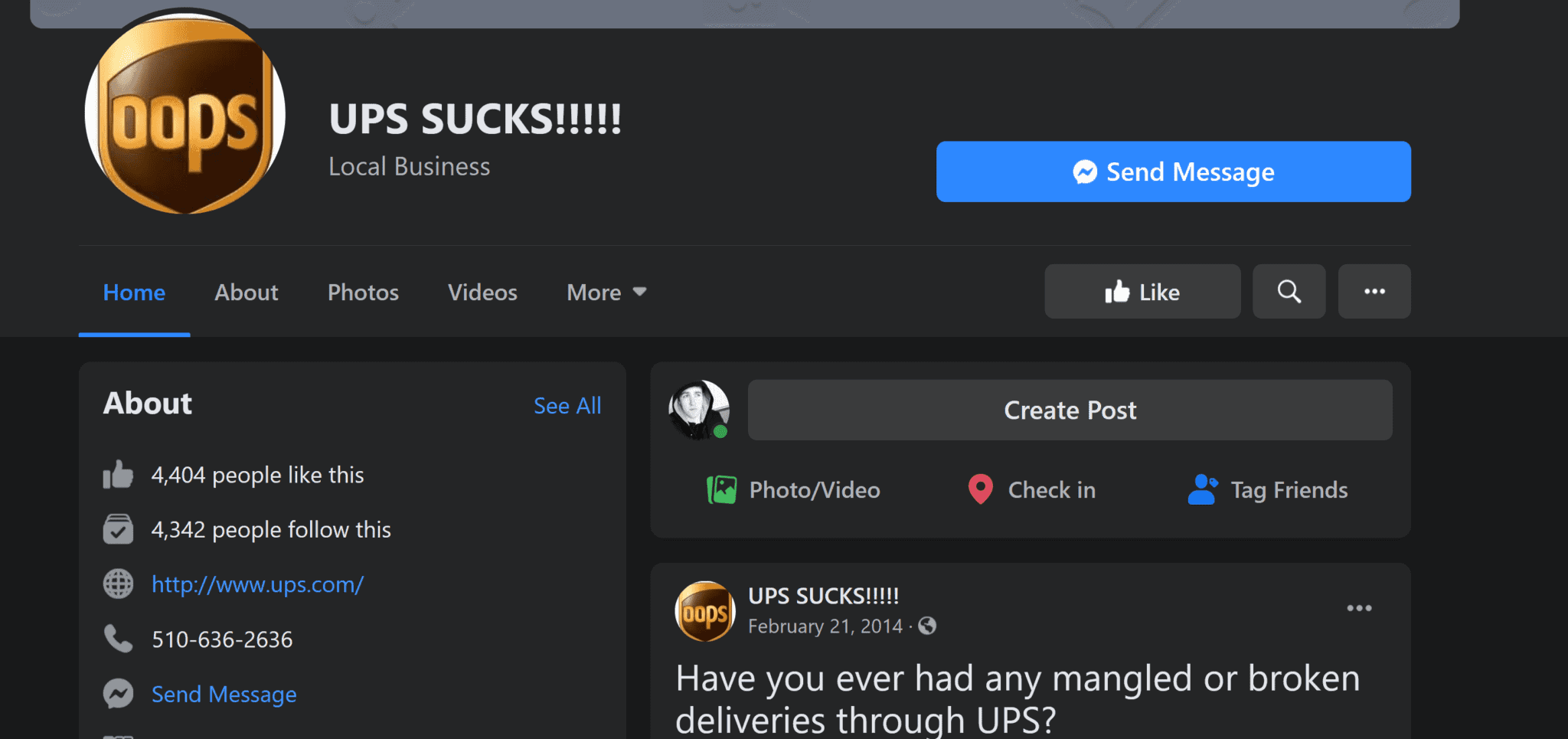Click the '4,342 people follow this' text
Screen dimensions: 1568x739
[x=271, y=529]
